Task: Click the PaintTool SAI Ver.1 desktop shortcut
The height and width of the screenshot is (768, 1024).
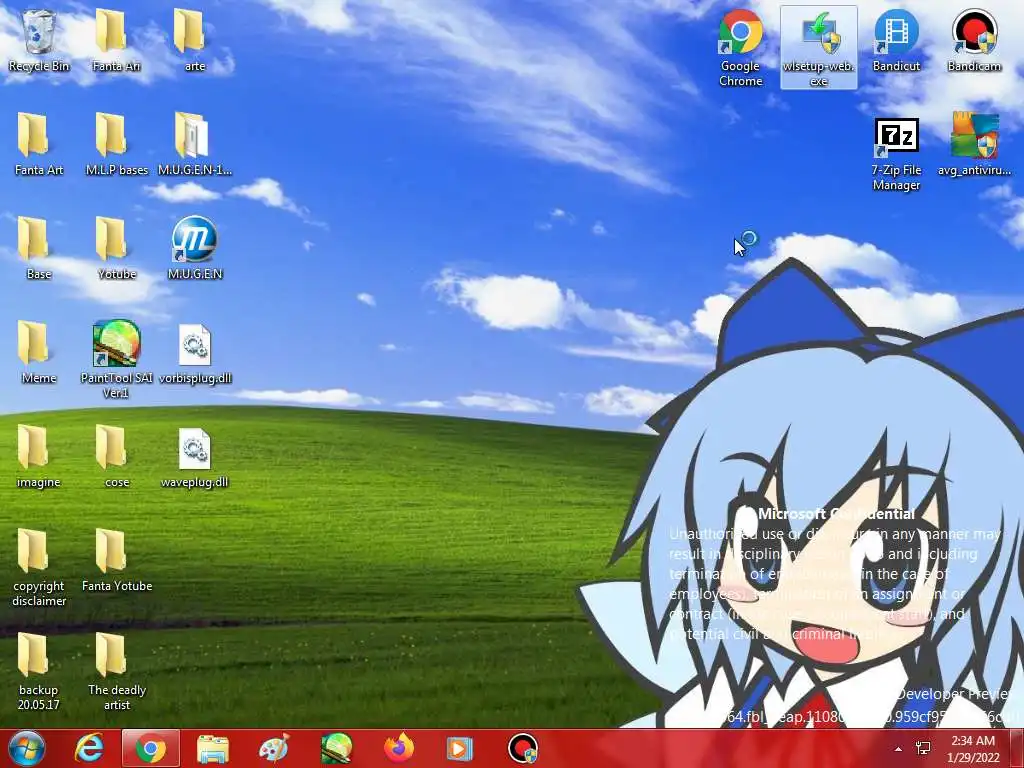Action: pos(116,359)
